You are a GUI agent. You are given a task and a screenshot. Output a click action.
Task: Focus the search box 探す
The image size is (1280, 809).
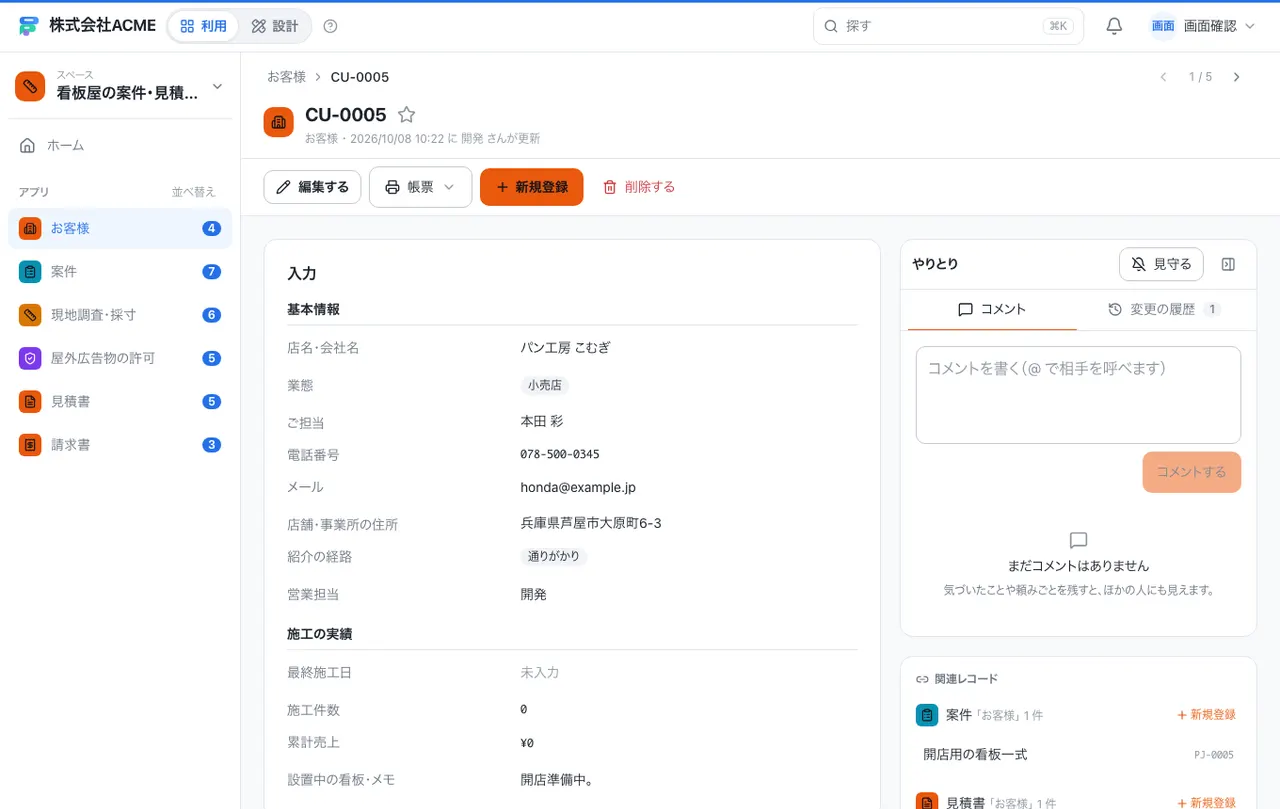[948, 26]
